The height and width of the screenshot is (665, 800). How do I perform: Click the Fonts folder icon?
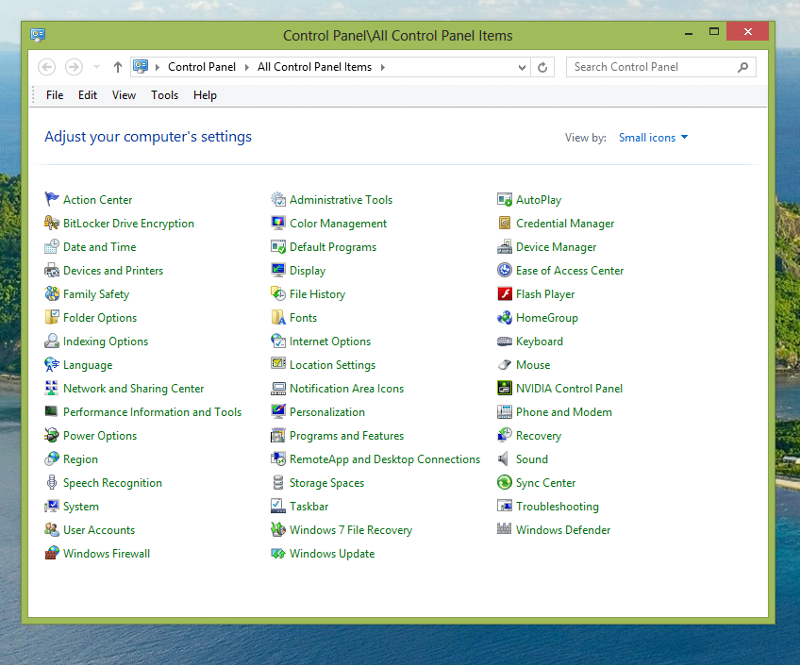[278, 317]
